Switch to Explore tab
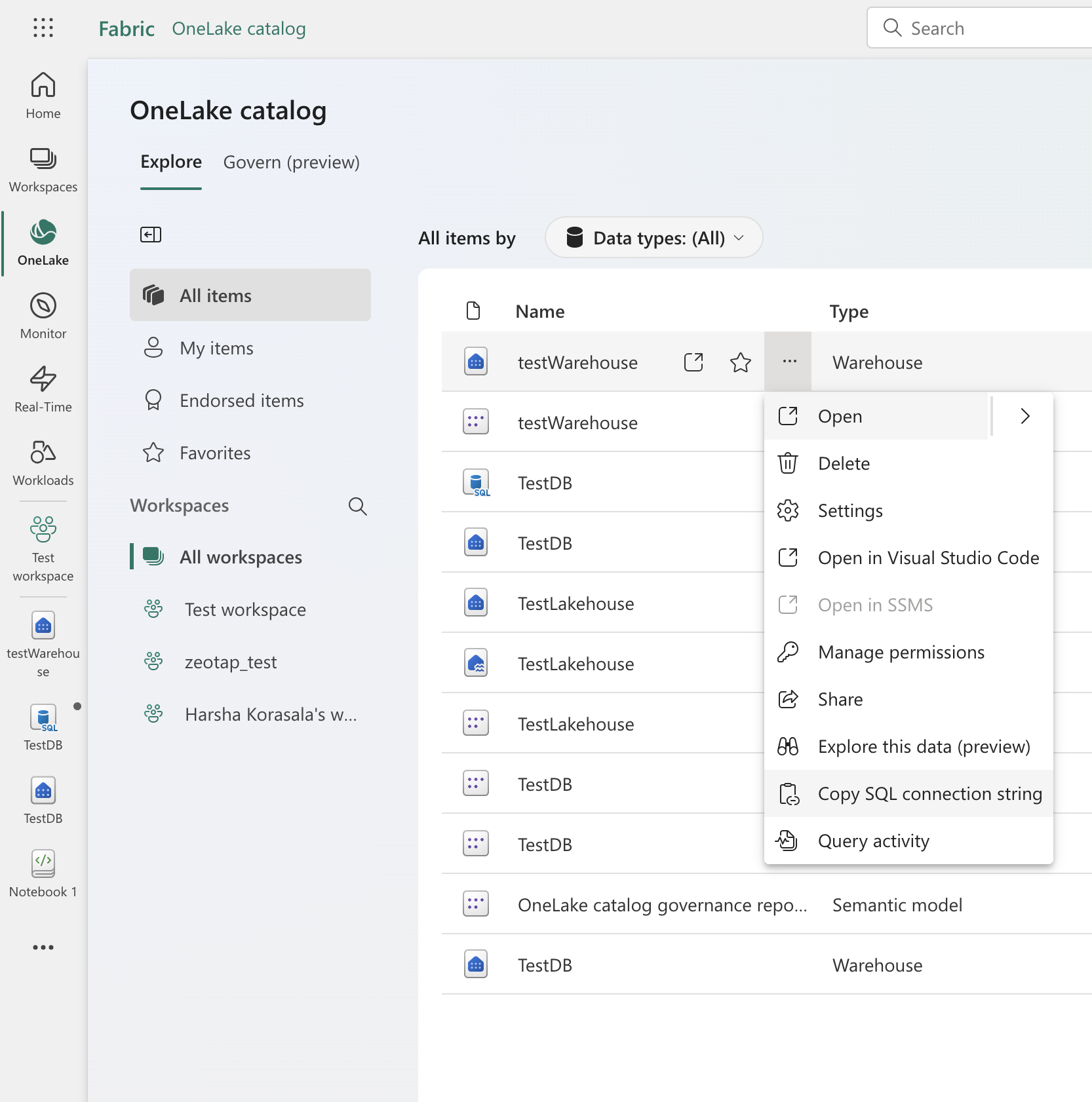1092x1102 pixels. tap(171, 162)
